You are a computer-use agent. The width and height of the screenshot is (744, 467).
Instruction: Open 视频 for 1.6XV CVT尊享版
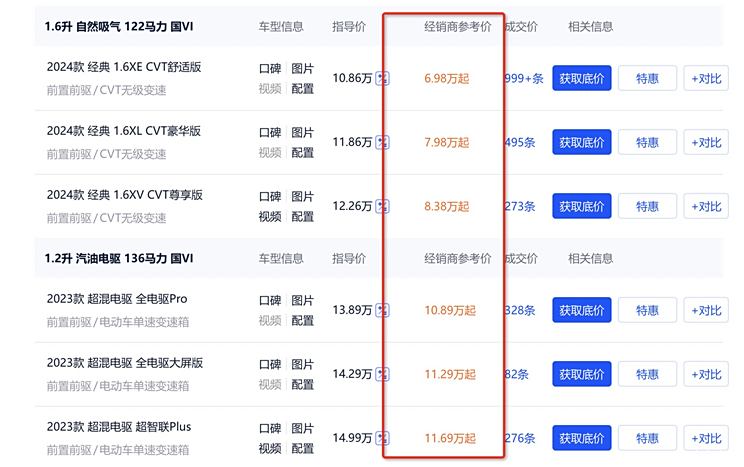[x=270, y=217]
